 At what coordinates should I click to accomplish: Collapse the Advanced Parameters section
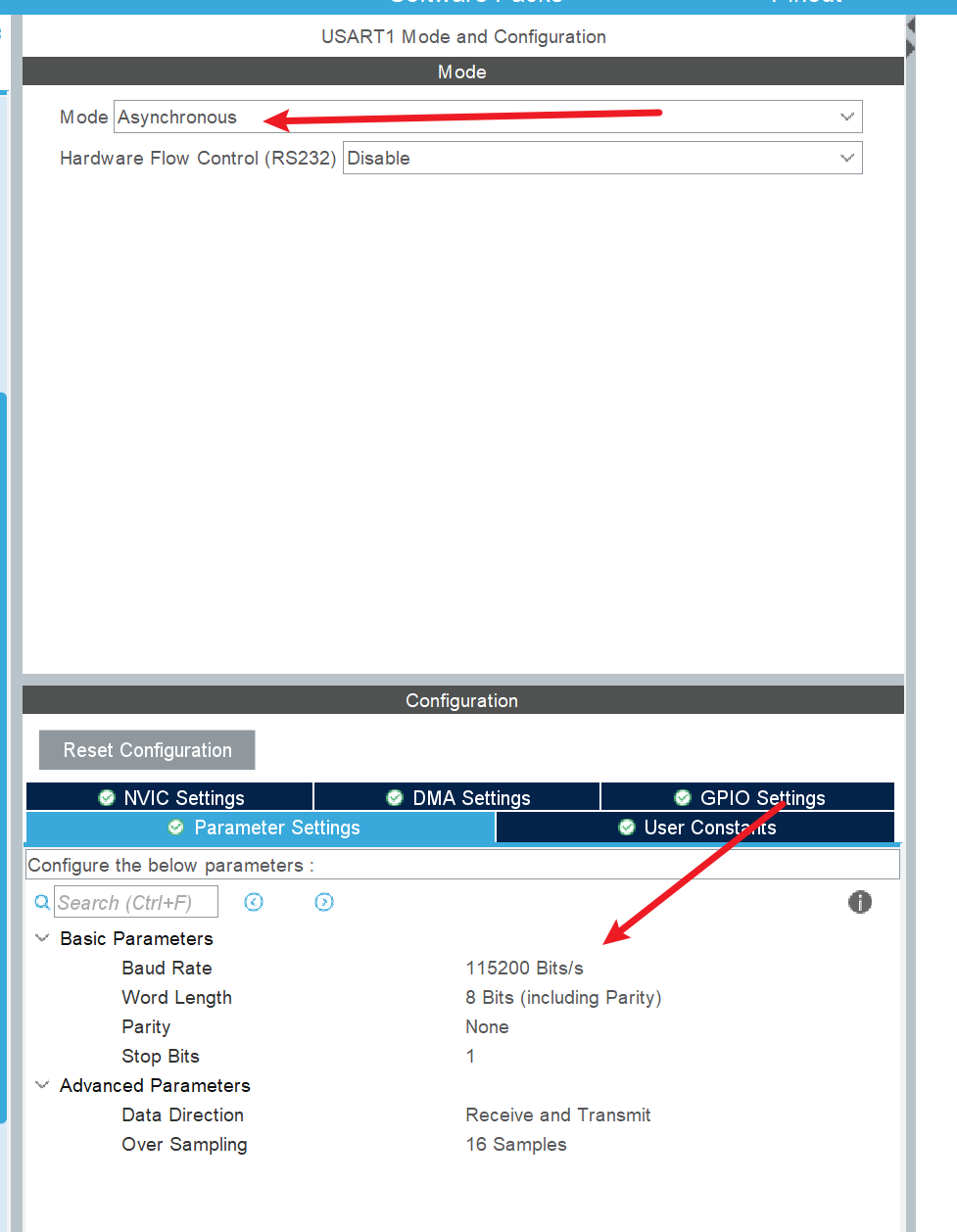pyautogui.click(x=42, y=1085)
